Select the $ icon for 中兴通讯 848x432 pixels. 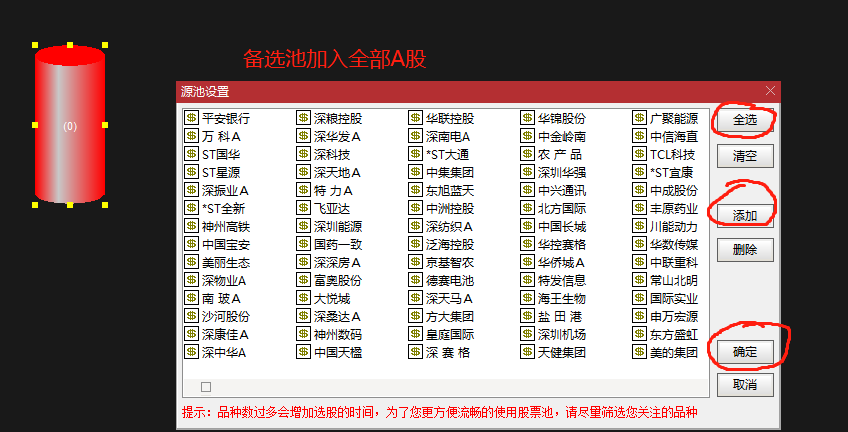point(528,190)
